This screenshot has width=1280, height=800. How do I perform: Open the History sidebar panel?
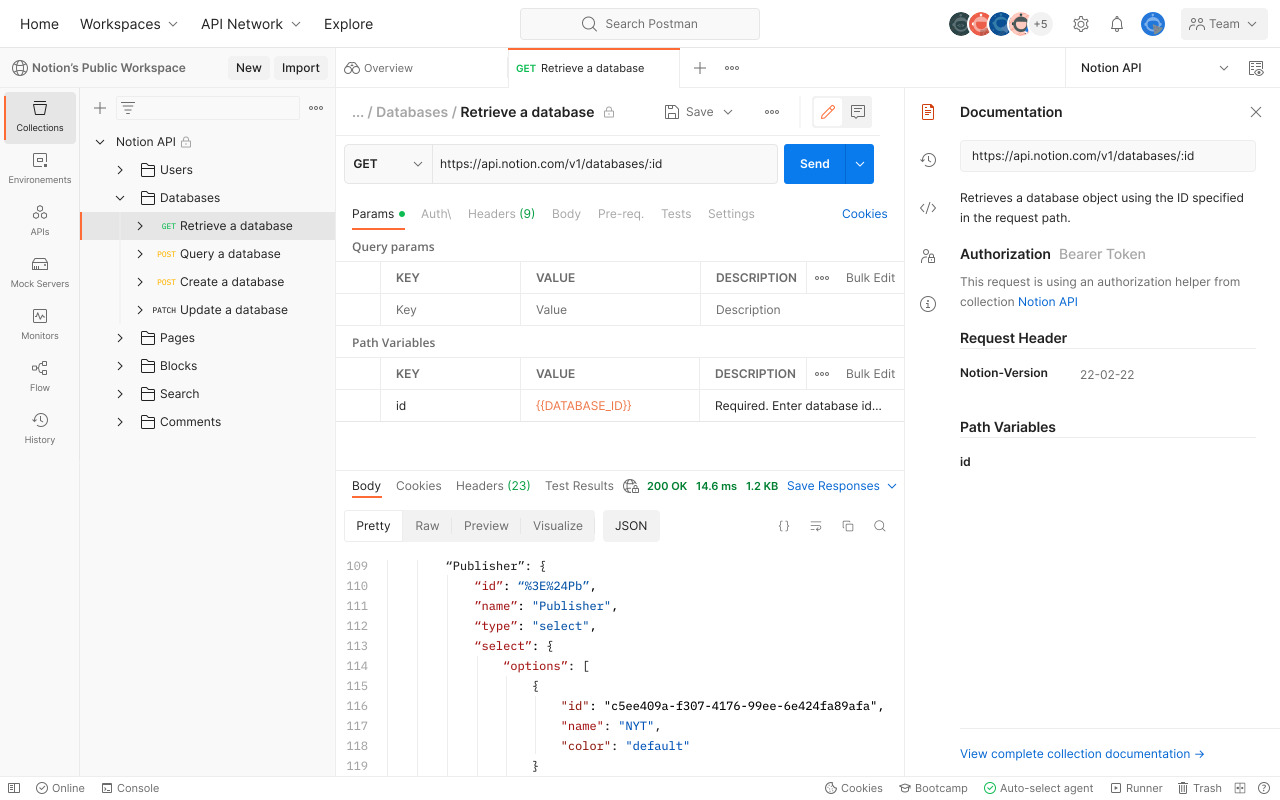[40, 429]
